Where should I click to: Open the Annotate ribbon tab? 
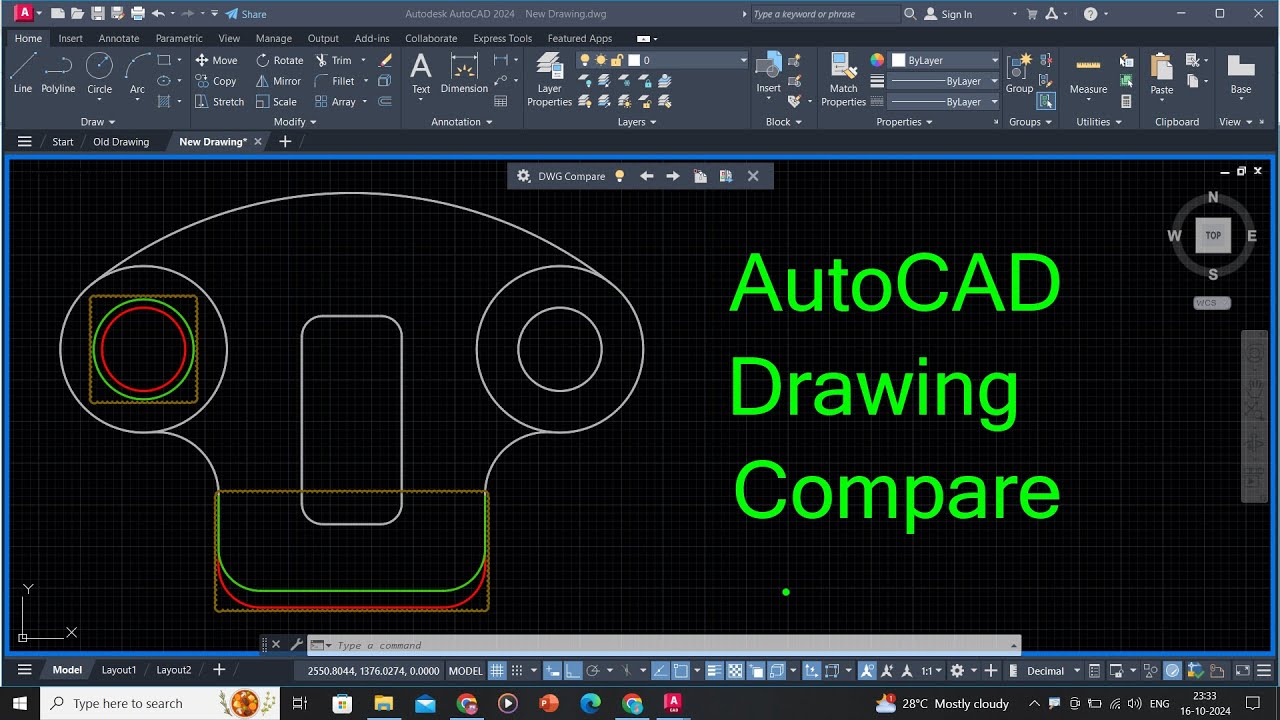pos(119,38)
